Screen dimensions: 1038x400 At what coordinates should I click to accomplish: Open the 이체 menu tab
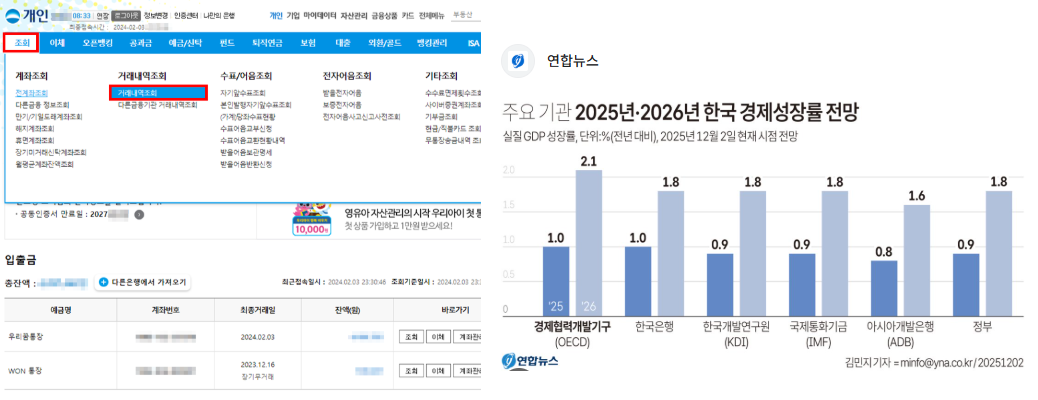(57, 43)
